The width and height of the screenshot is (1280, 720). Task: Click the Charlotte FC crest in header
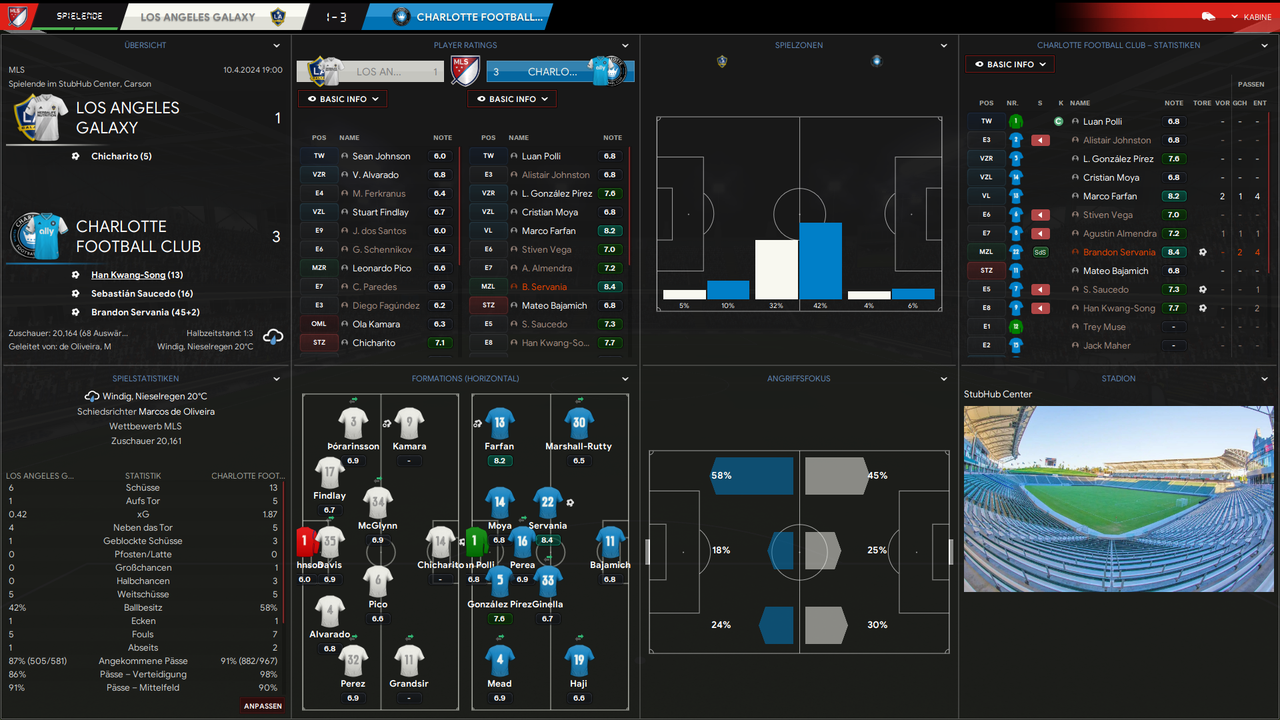401,17
